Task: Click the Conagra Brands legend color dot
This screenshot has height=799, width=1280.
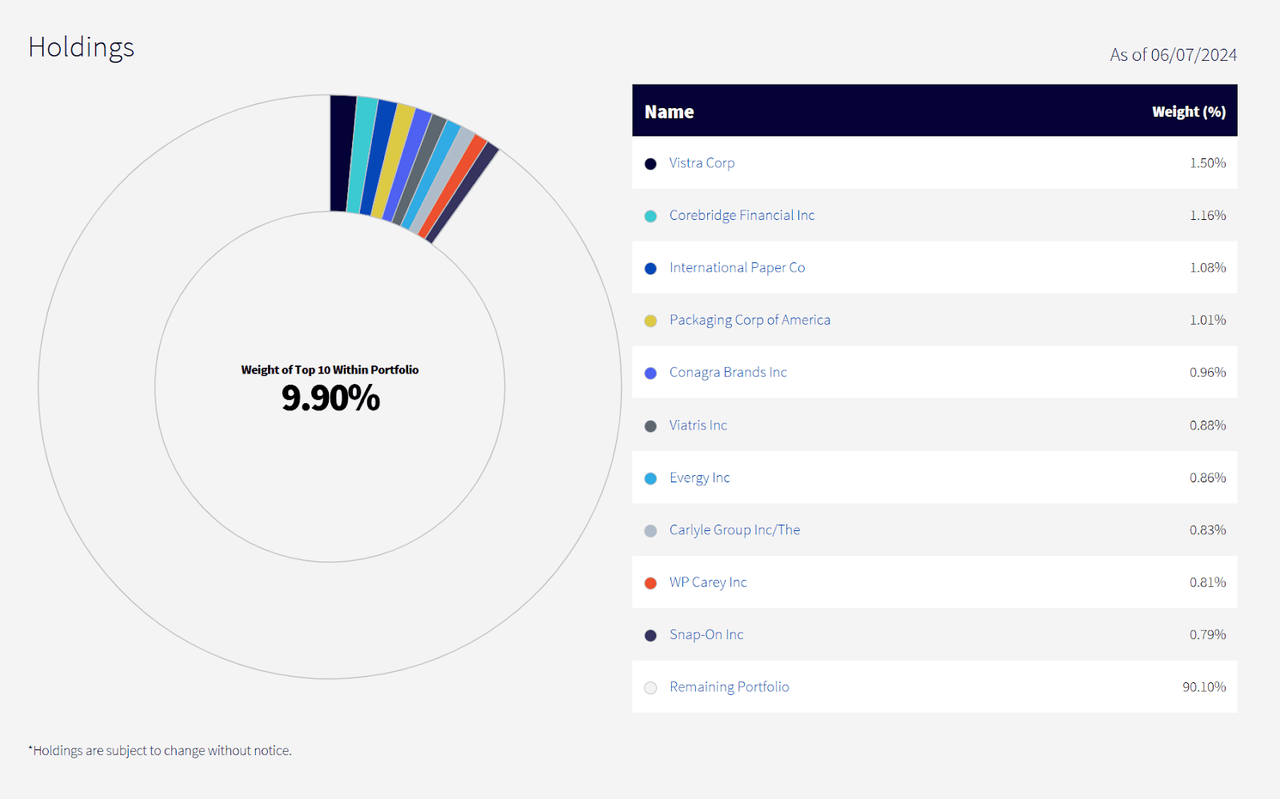Action: 650,373
